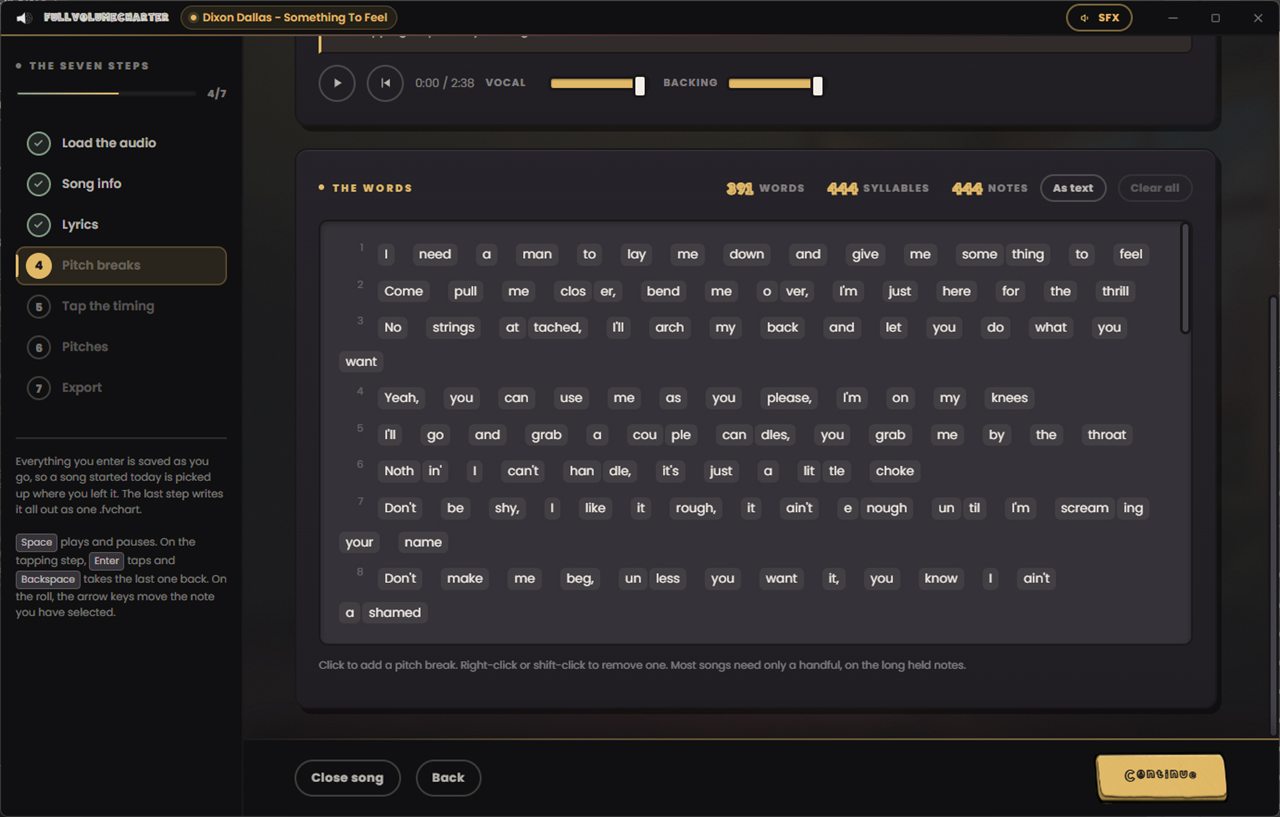
Task: Click the speaker icon beside FullVolumeCharter
Action: 24,17
